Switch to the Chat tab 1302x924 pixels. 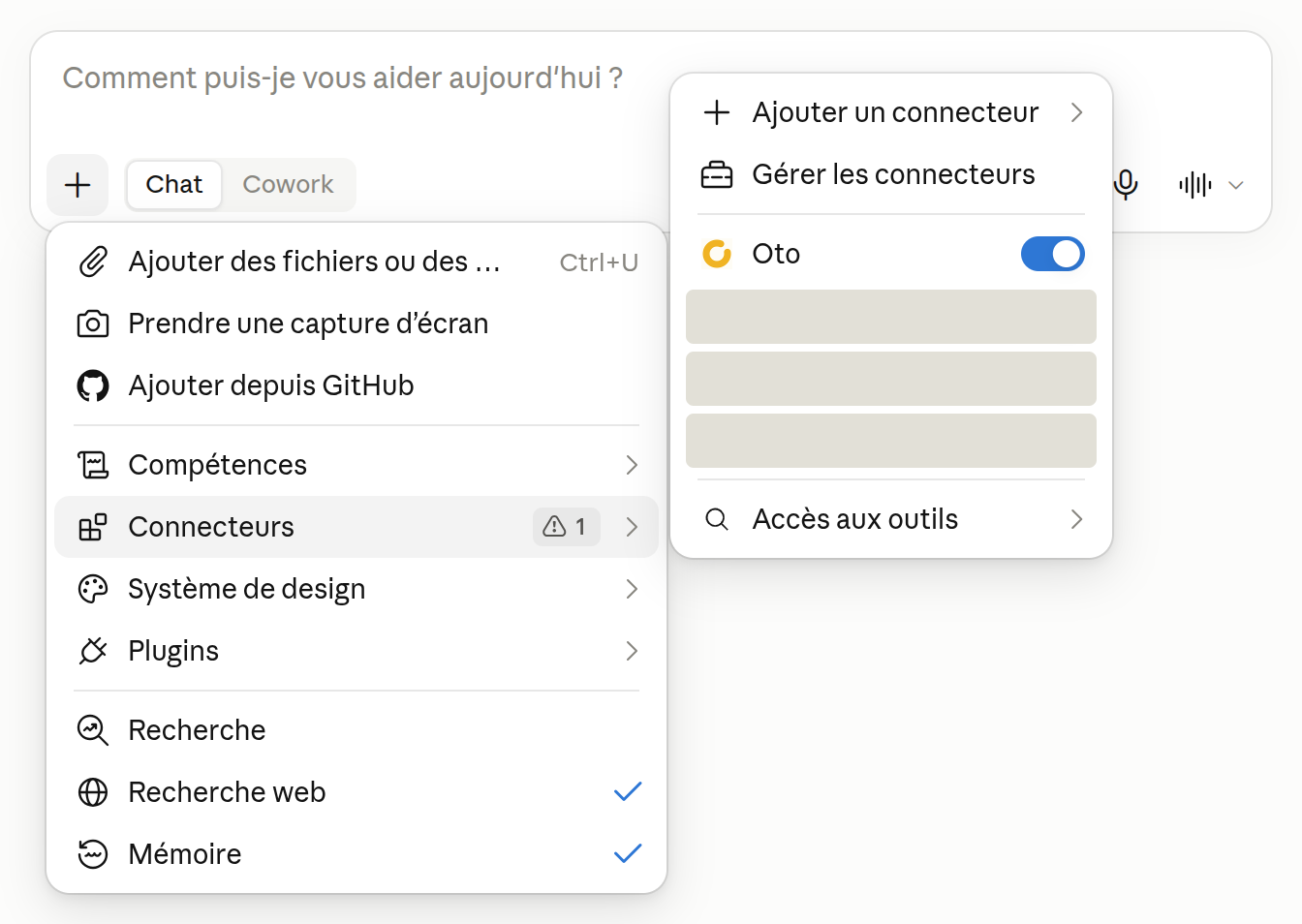[x=174, y=184]
